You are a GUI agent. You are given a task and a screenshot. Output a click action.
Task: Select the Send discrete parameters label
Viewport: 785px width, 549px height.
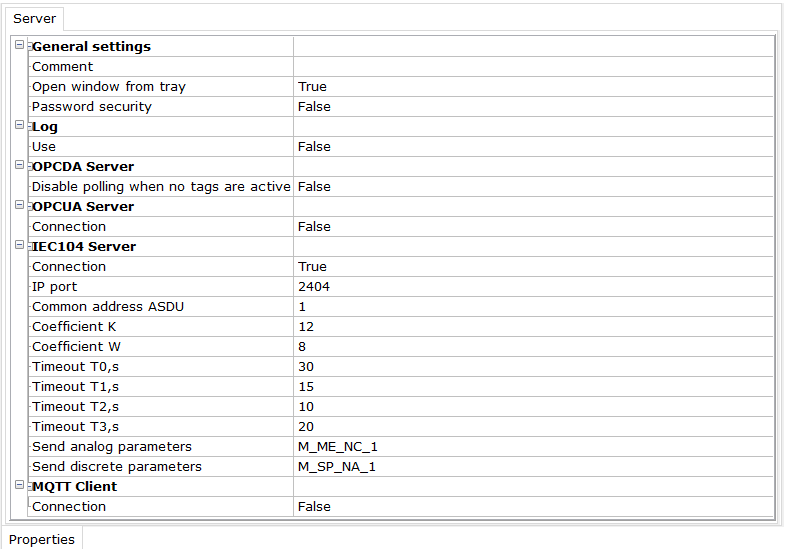(x=117, y=467)
